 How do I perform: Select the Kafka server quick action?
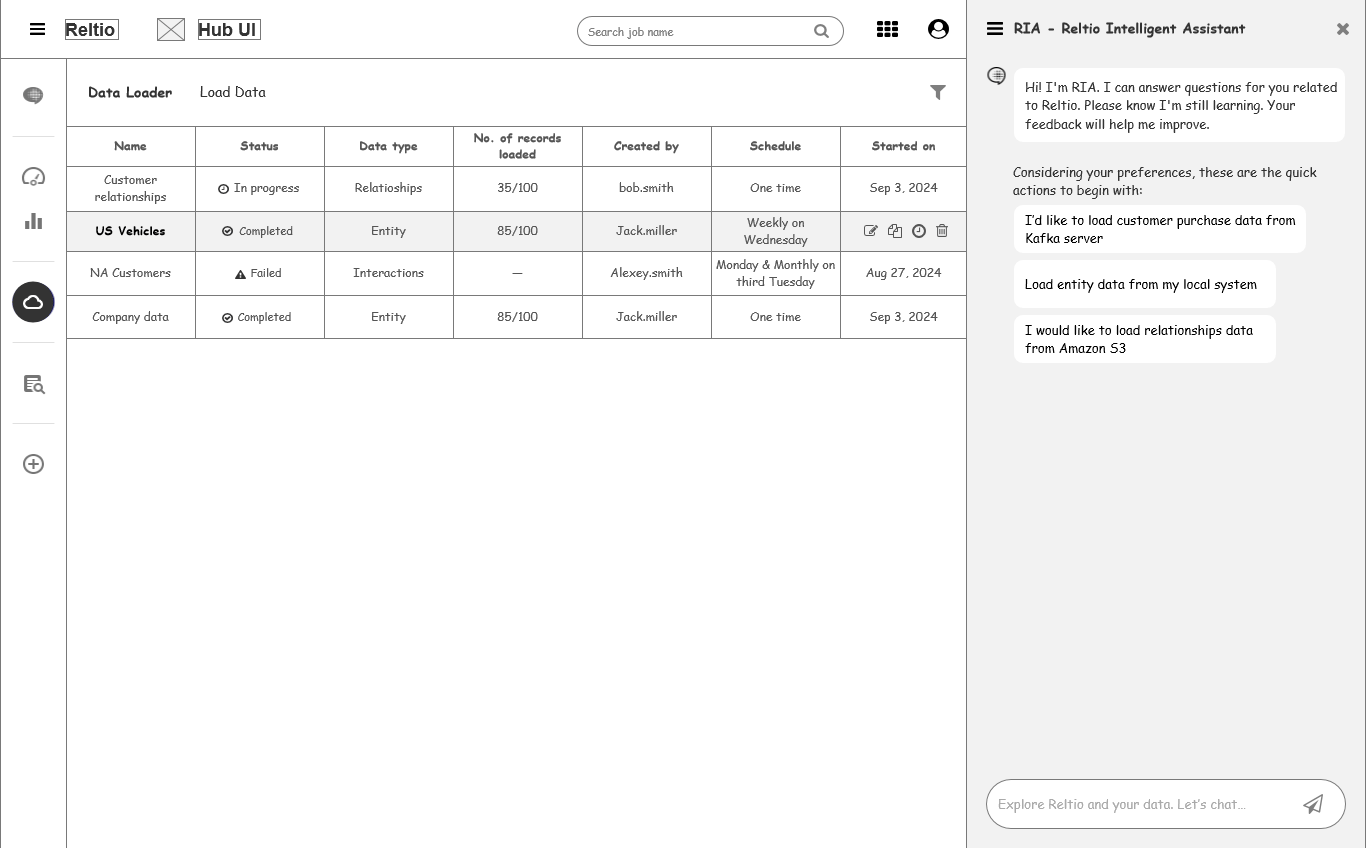point(1159,229)
